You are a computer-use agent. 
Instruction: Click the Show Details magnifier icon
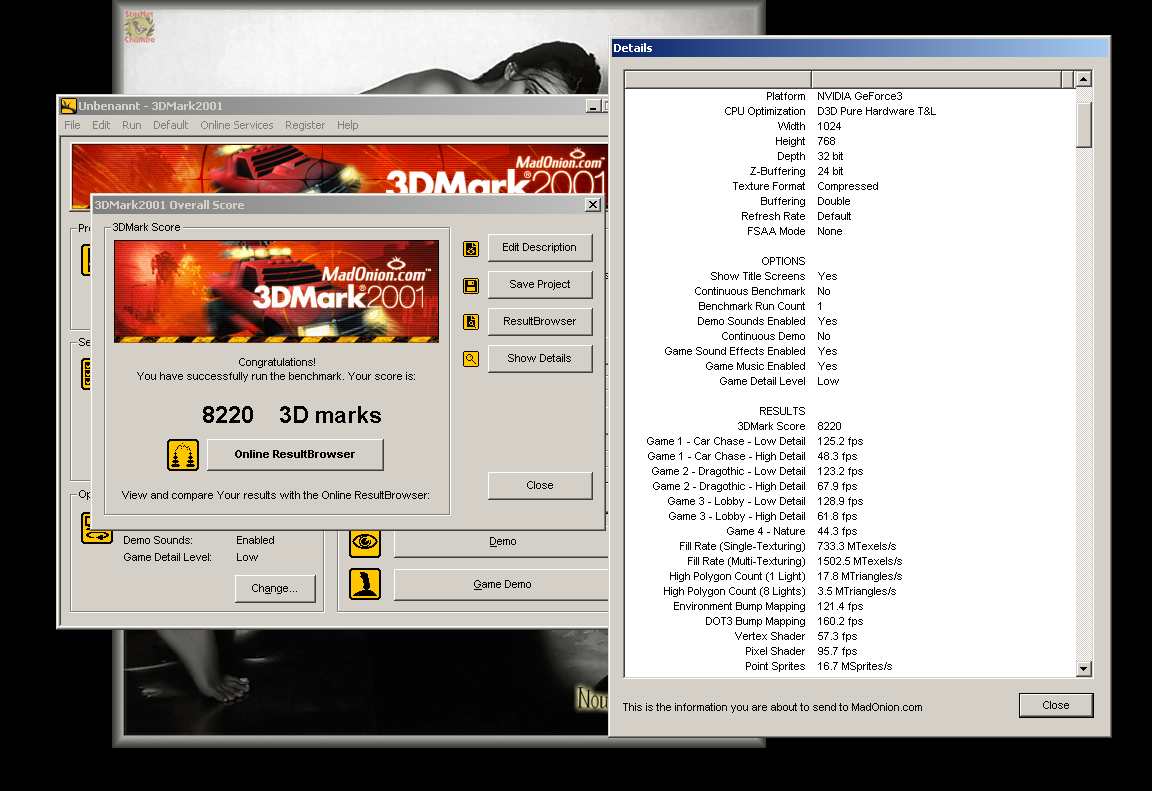(x=471, y=358)
